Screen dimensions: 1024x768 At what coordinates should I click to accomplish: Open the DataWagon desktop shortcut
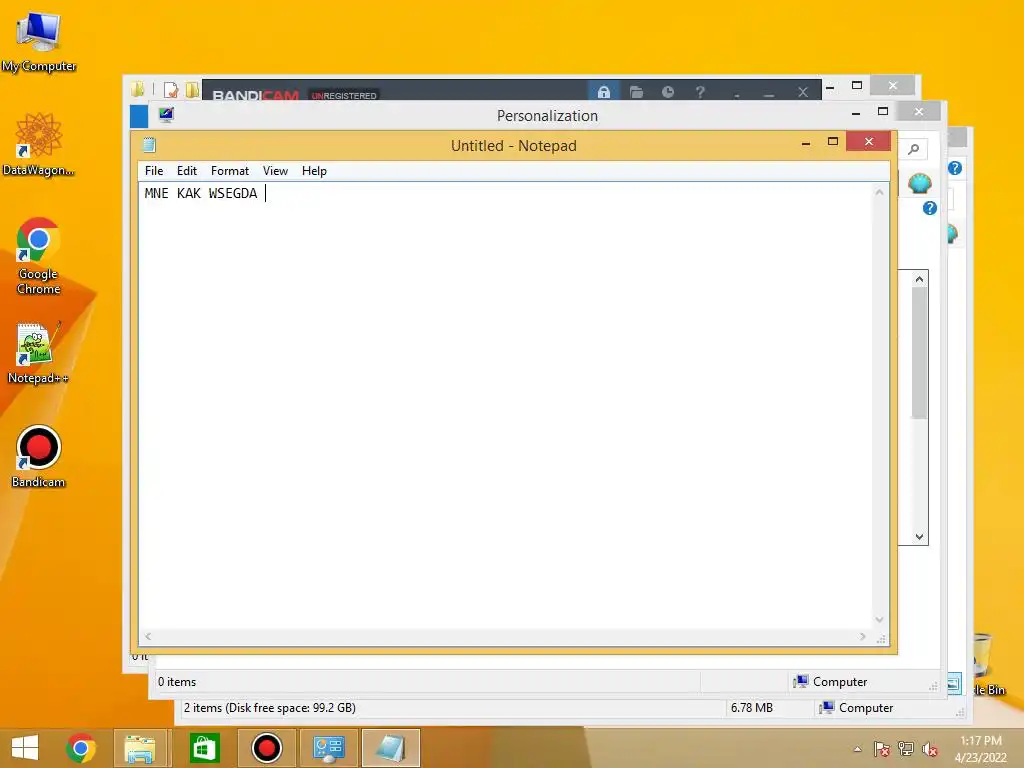coord(39,144)
